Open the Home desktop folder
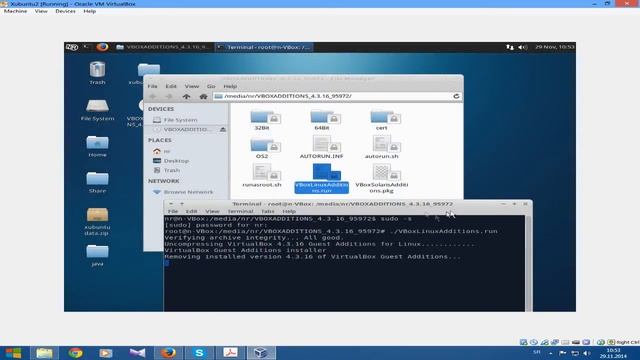The image size is (640, 360). [97, 146]
